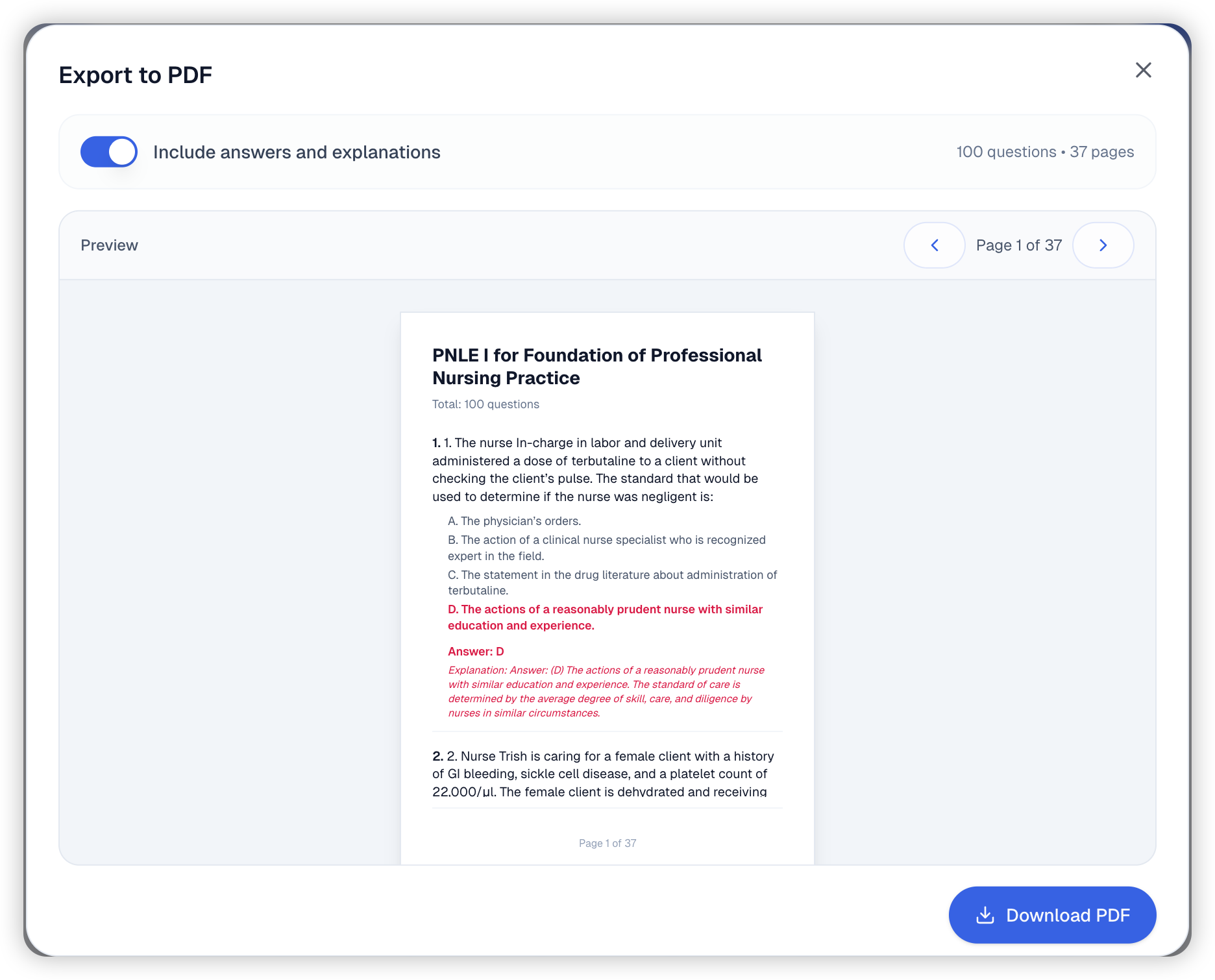Click option B about clinical nurse specialist
The height and width of the screenshot is (980, 1215).
[x=606, y=548]
